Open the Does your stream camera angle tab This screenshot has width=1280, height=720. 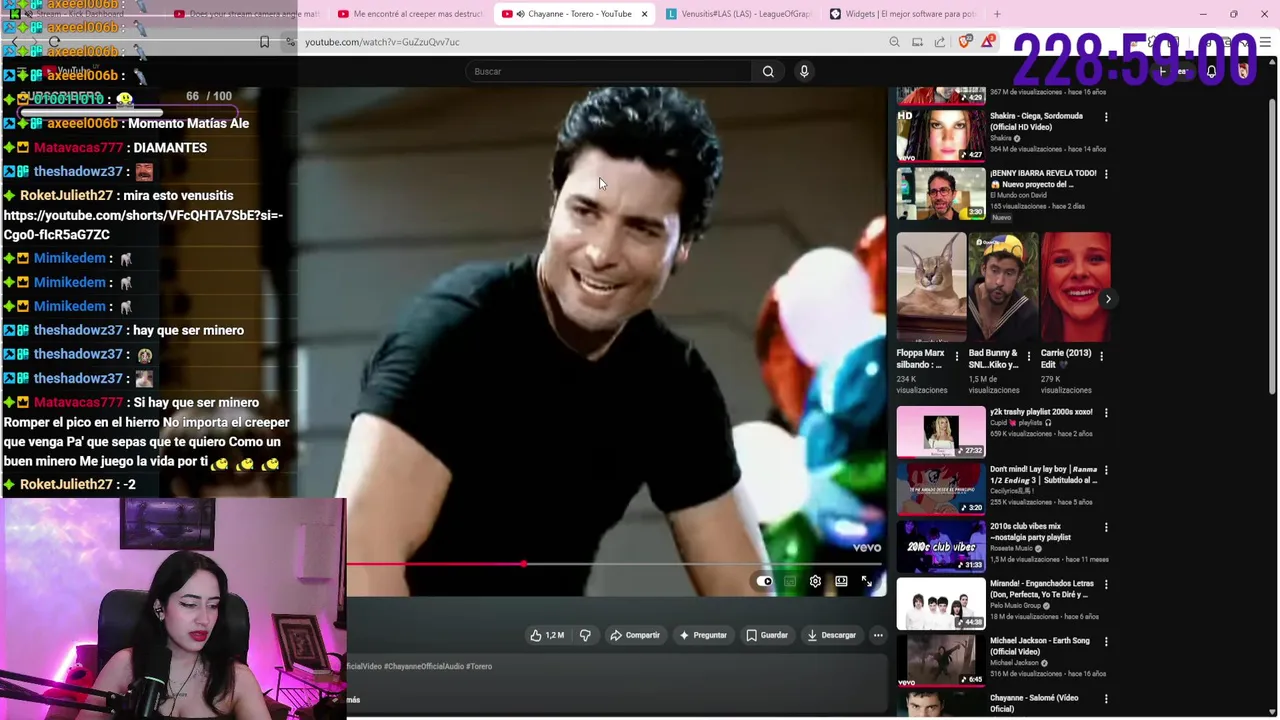pyautogui.click(x=246, y=14)
